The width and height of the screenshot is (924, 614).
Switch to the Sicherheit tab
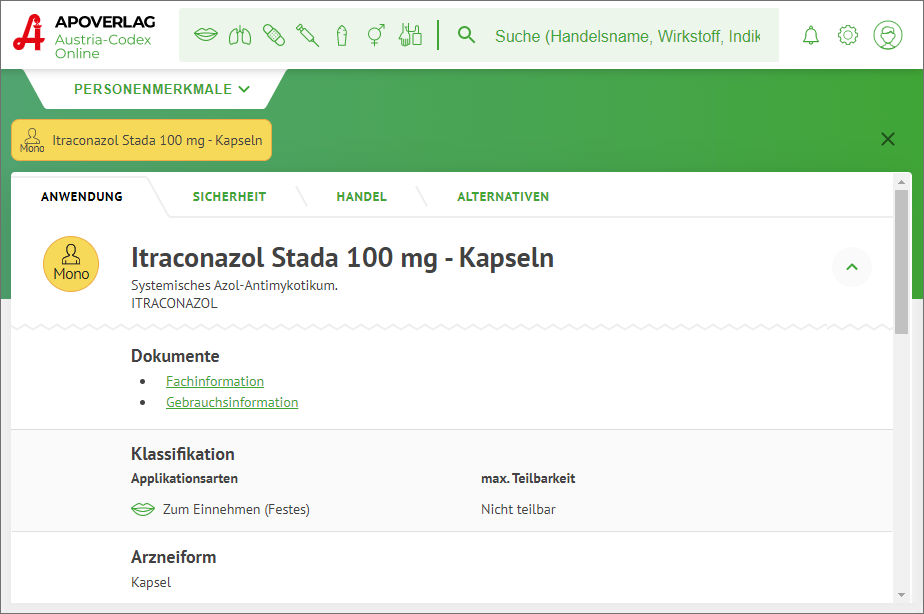click(229, 197)
